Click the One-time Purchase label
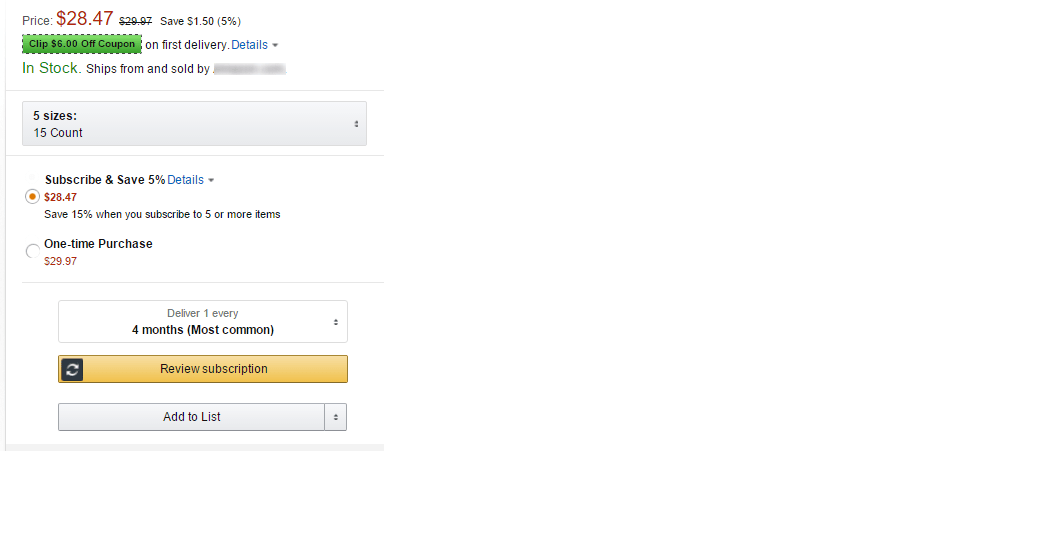Screen dimensions: 1042x560 (98, 244)
